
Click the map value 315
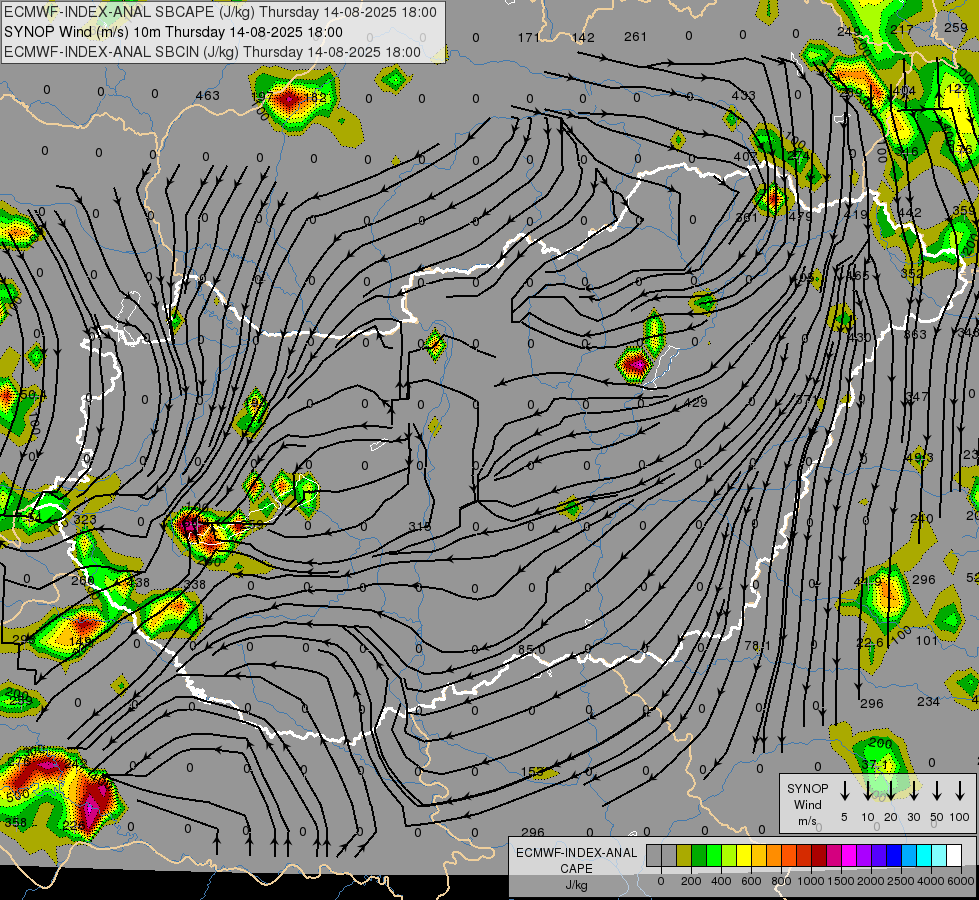pos(420,527)
